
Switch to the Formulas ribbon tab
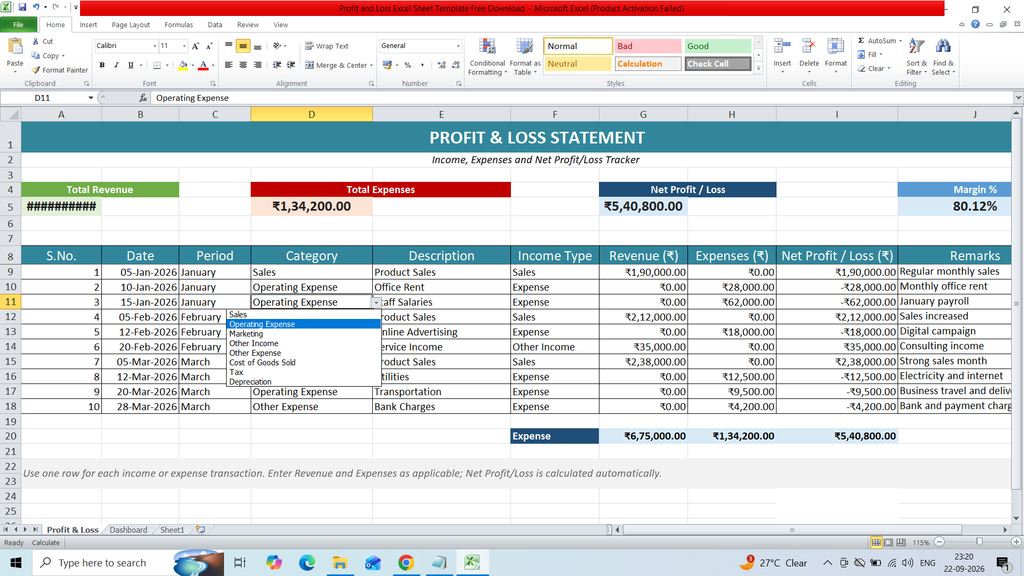click(178, 25)
